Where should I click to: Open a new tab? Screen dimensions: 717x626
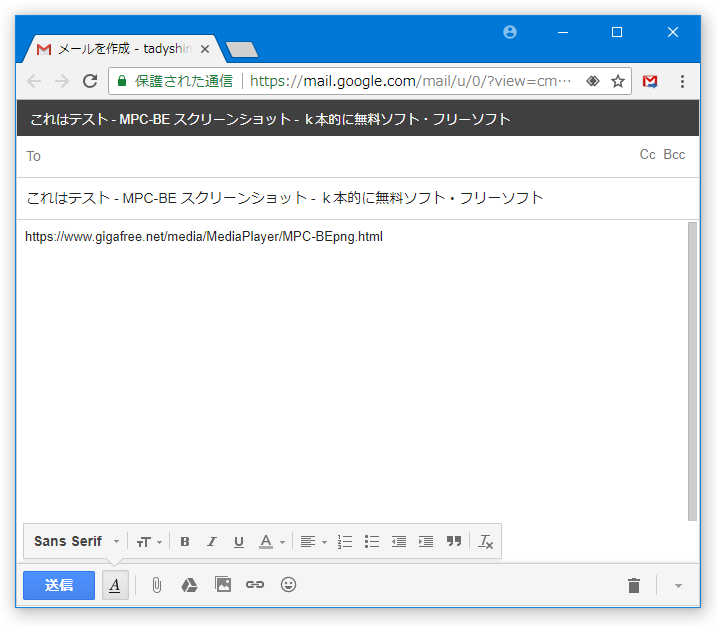pos(242,49)
